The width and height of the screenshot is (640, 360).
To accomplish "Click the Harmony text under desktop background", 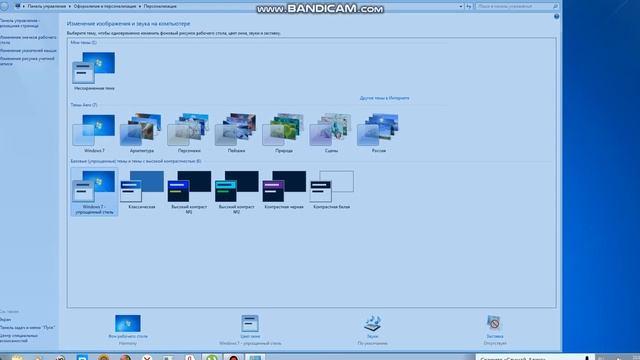I will 128,343.
